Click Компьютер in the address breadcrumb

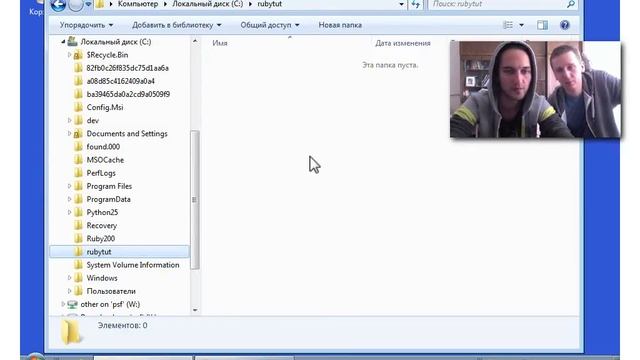point(138,4)
